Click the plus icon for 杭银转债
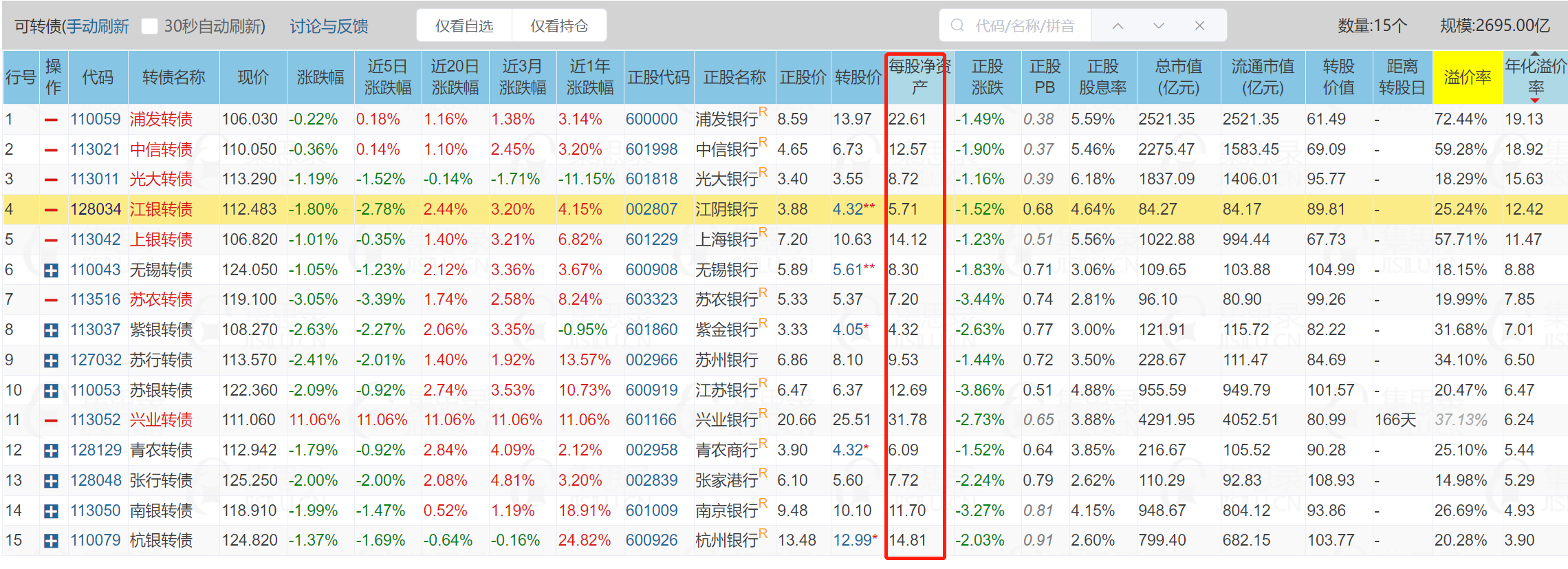Screen dimensions: 1568x569 click(x=51, y=541)
